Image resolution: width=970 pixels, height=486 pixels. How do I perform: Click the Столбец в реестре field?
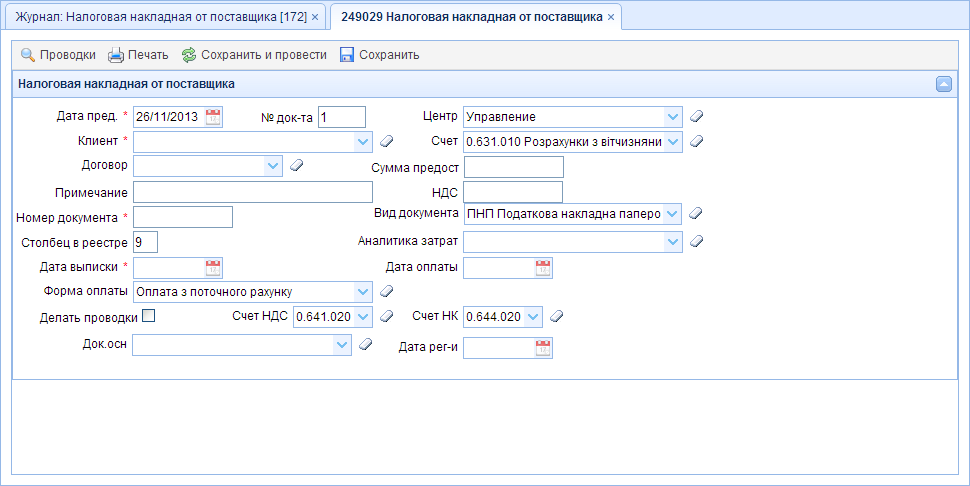point(145,242)
